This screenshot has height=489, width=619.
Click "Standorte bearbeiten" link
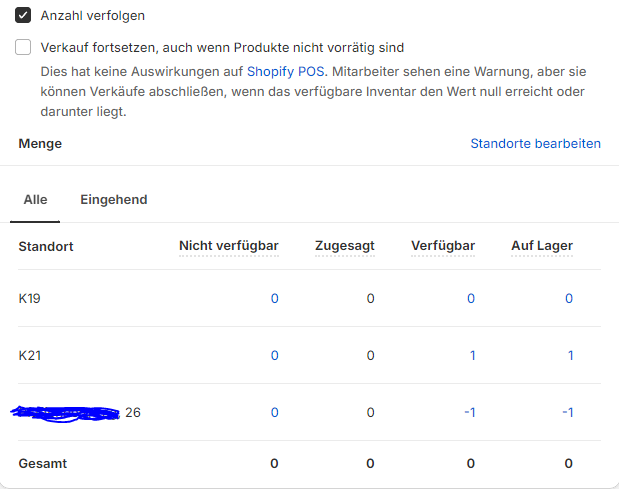pos(535,144)
